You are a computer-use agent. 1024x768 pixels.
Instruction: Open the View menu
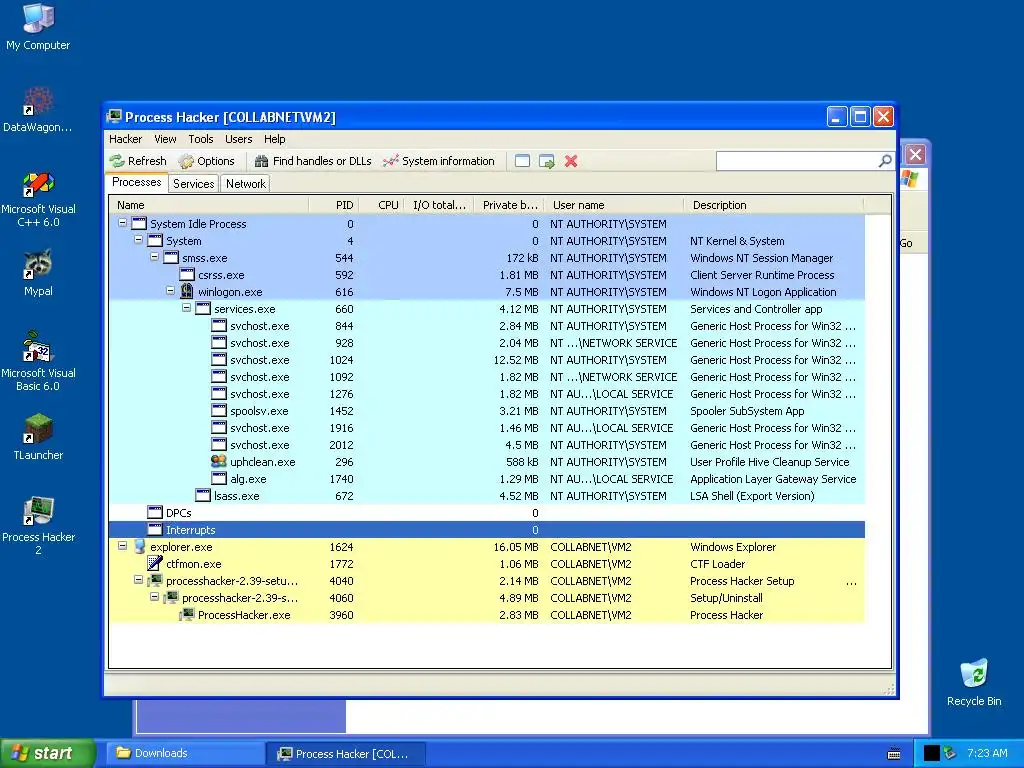[x=165, y=139]
